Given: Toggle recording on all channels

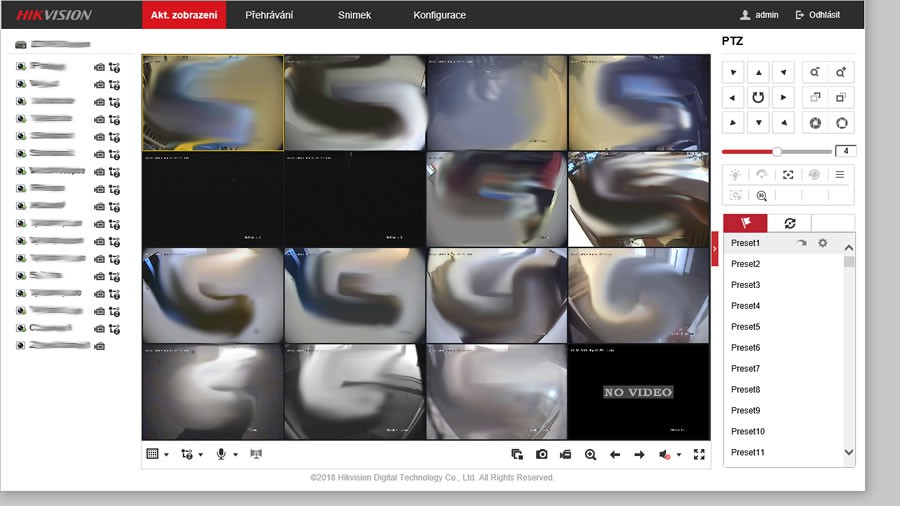Looking at the screenshot, I should (x=566, y=454).
